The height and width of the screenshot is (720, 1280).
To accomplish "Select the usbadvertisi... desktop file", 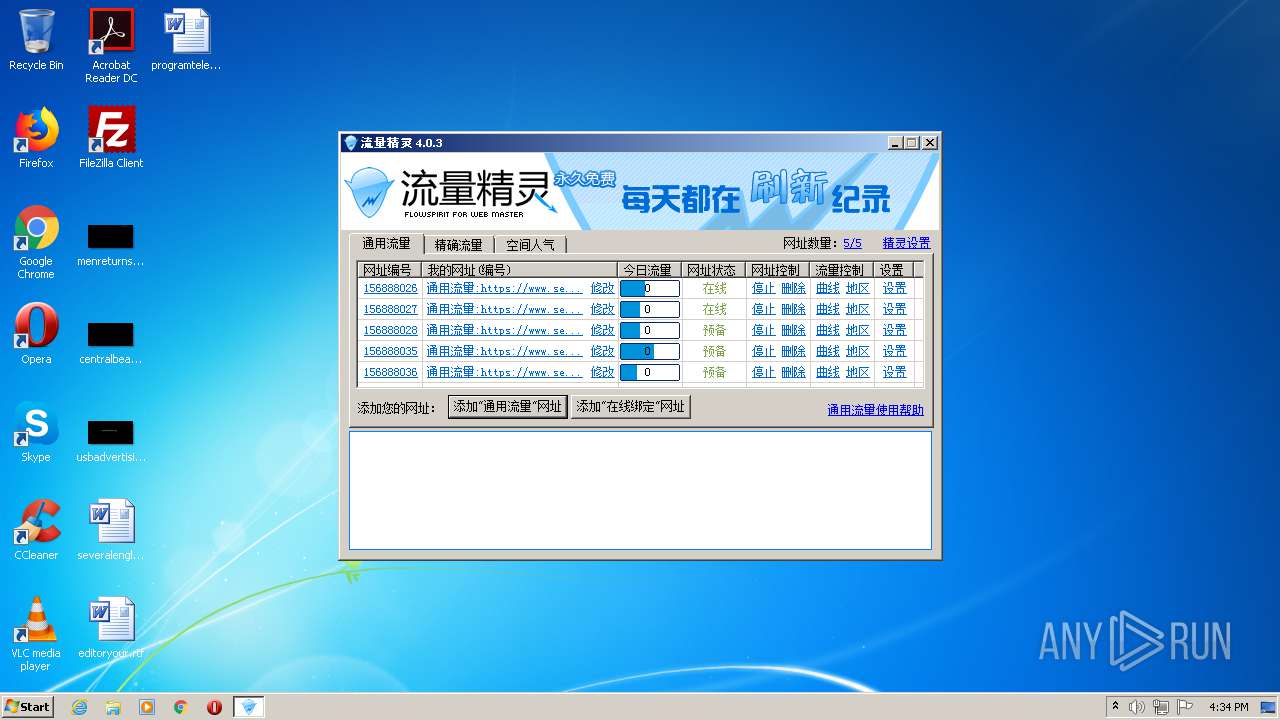I will click(x=111, y=441).
